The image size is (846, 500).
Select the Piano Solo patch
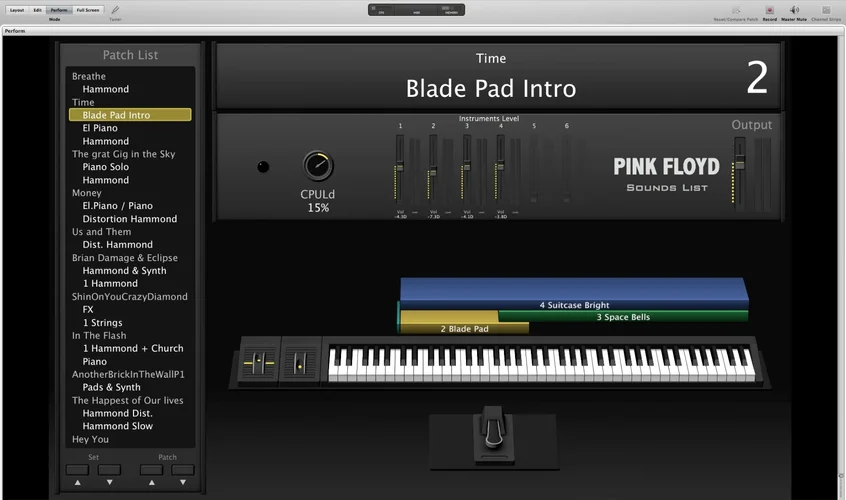[106, 167]
